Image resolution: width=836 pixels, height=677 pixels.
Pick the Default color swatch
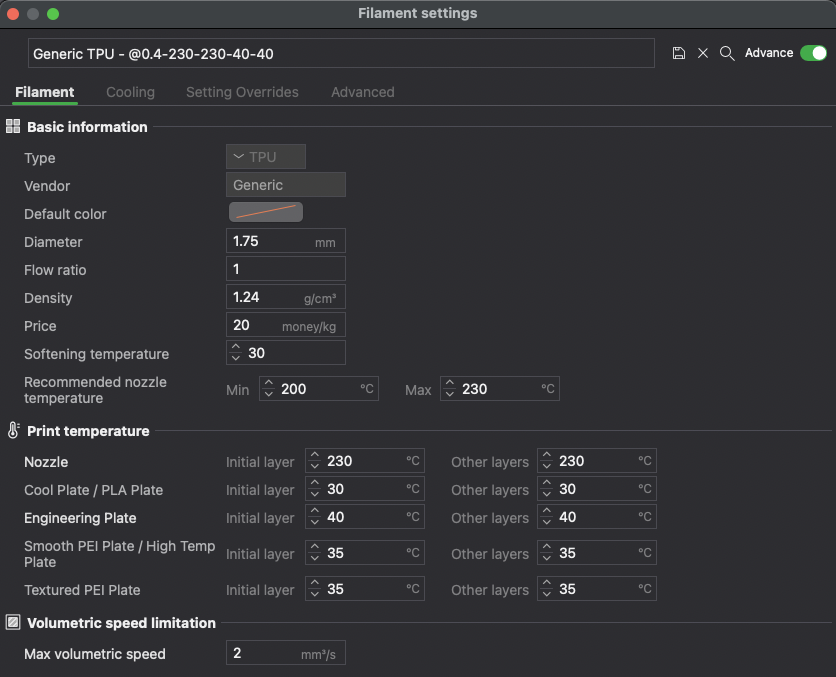pyautogui.click(x=266, y=213)
